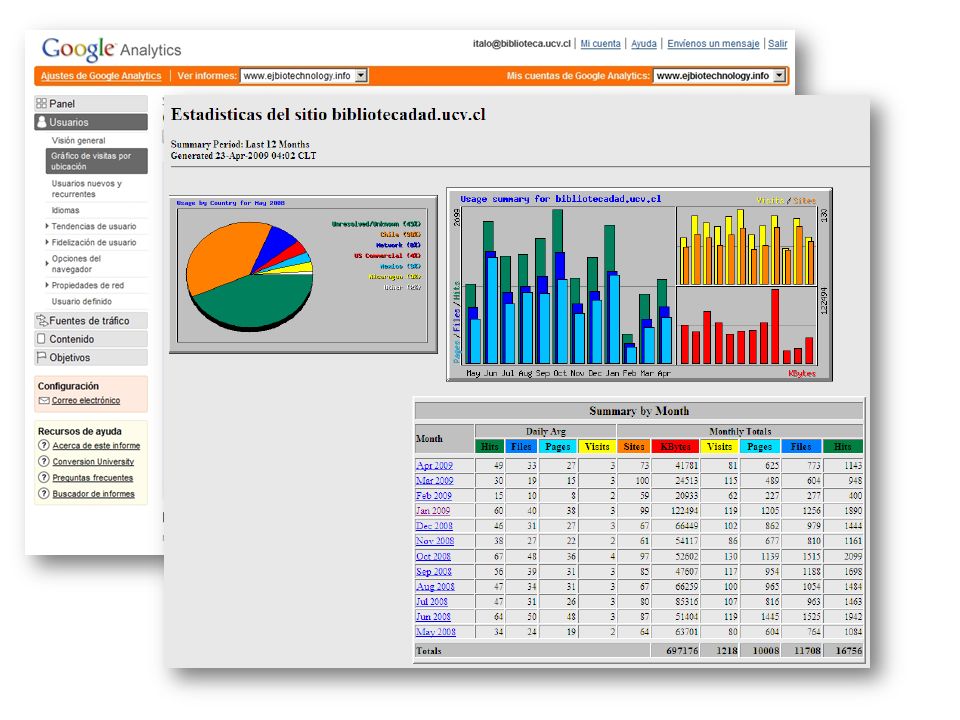Open Oct 2008 monthly statistics link
The height and width of the screenshot is (720, 960).
tap(433, 556)
